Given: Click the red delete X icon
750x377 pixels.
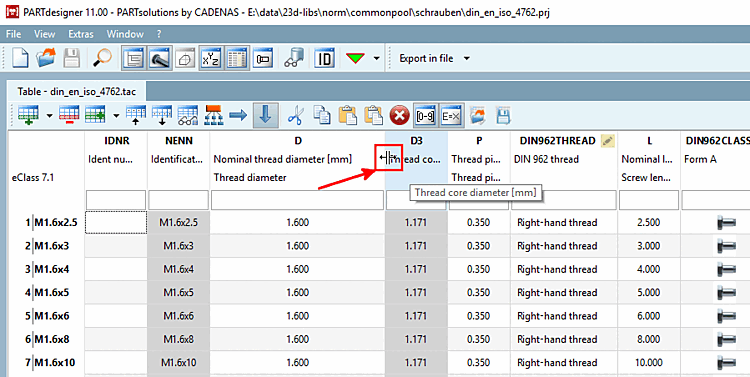Looking at the screenshot, I should [399, 116].
